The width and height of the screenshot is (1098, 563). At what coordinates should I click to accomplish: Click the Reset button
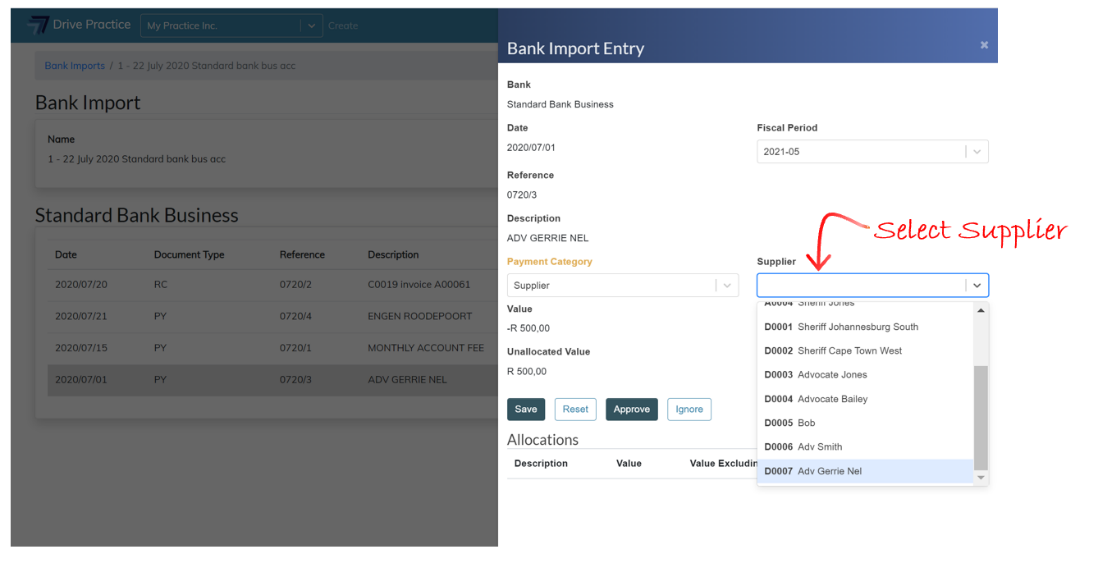tap(576, 410)
